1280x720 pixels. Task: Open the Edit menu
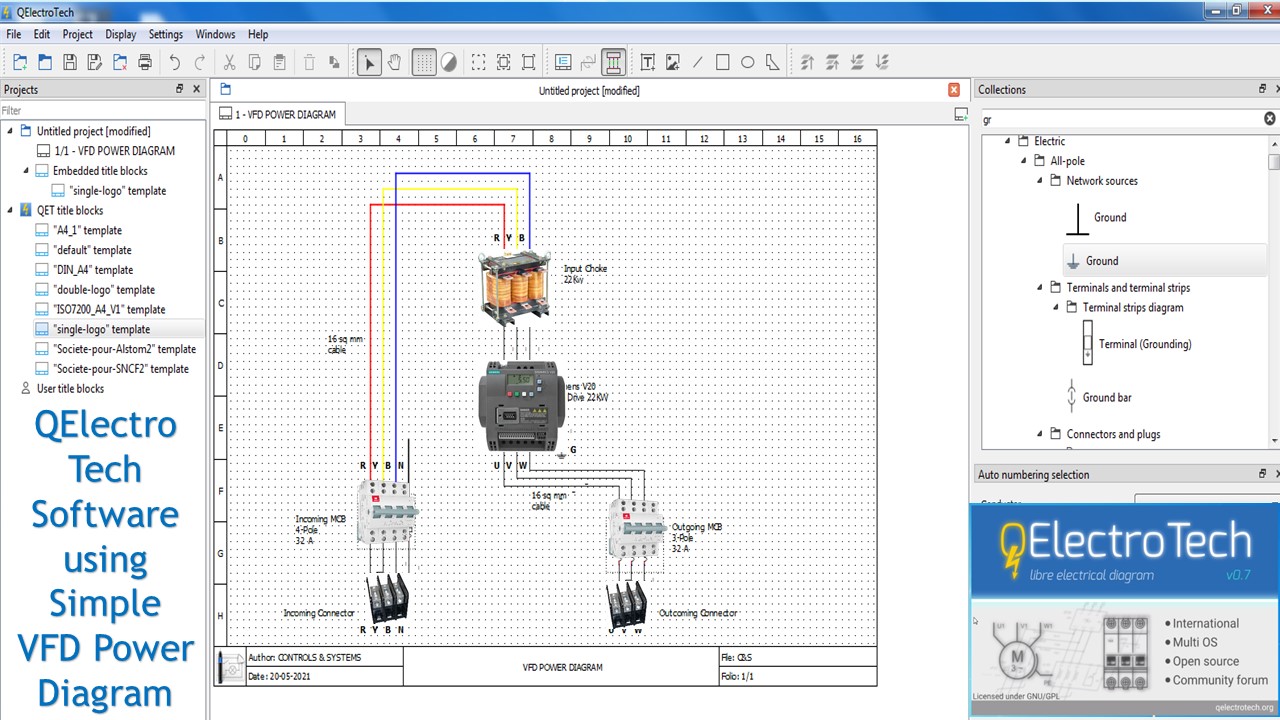click(42, 34)
